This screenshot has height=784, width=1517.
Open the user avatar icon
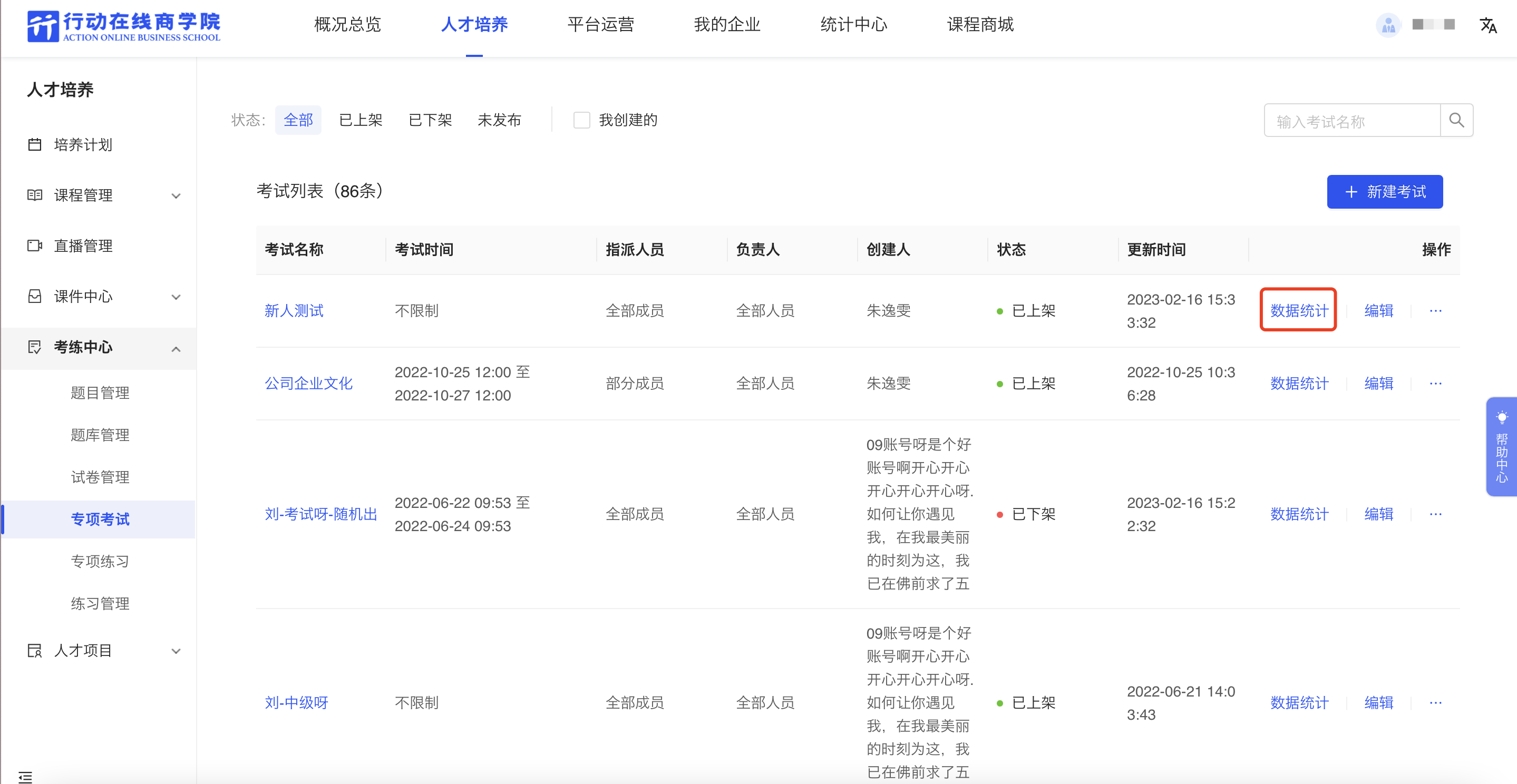(1388, 25)
